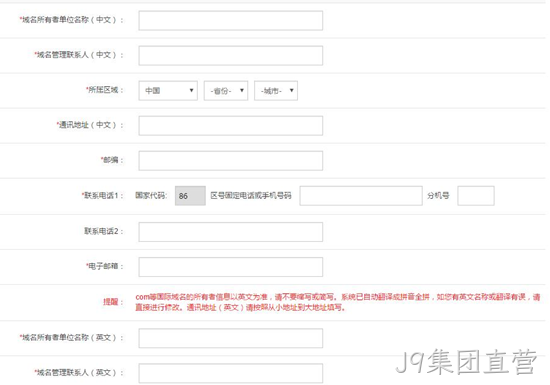The height and width of the screenshot is (385, 550).
Task: Click the 域名所有者单位名称（中文） input field
Action: pos(230,20)
